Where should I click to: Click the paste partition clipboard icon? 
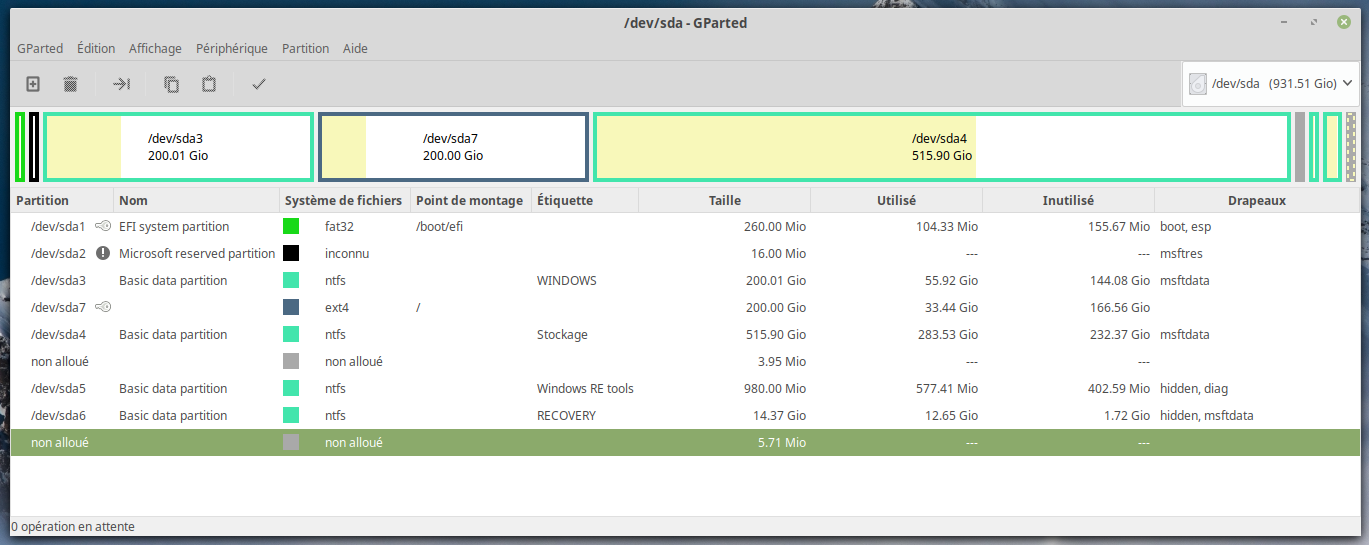click(x=209, y=84)
